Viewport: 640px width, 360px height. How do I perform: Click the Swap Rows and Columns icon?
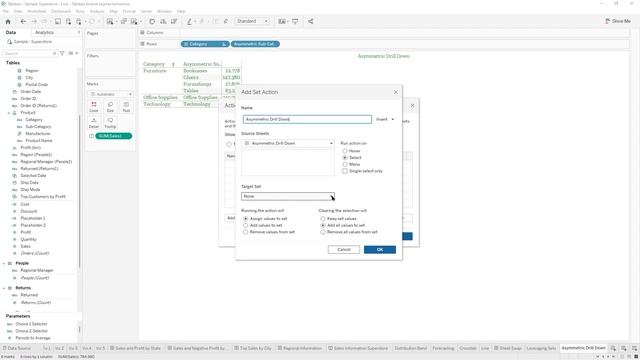(x=152, y=21)
